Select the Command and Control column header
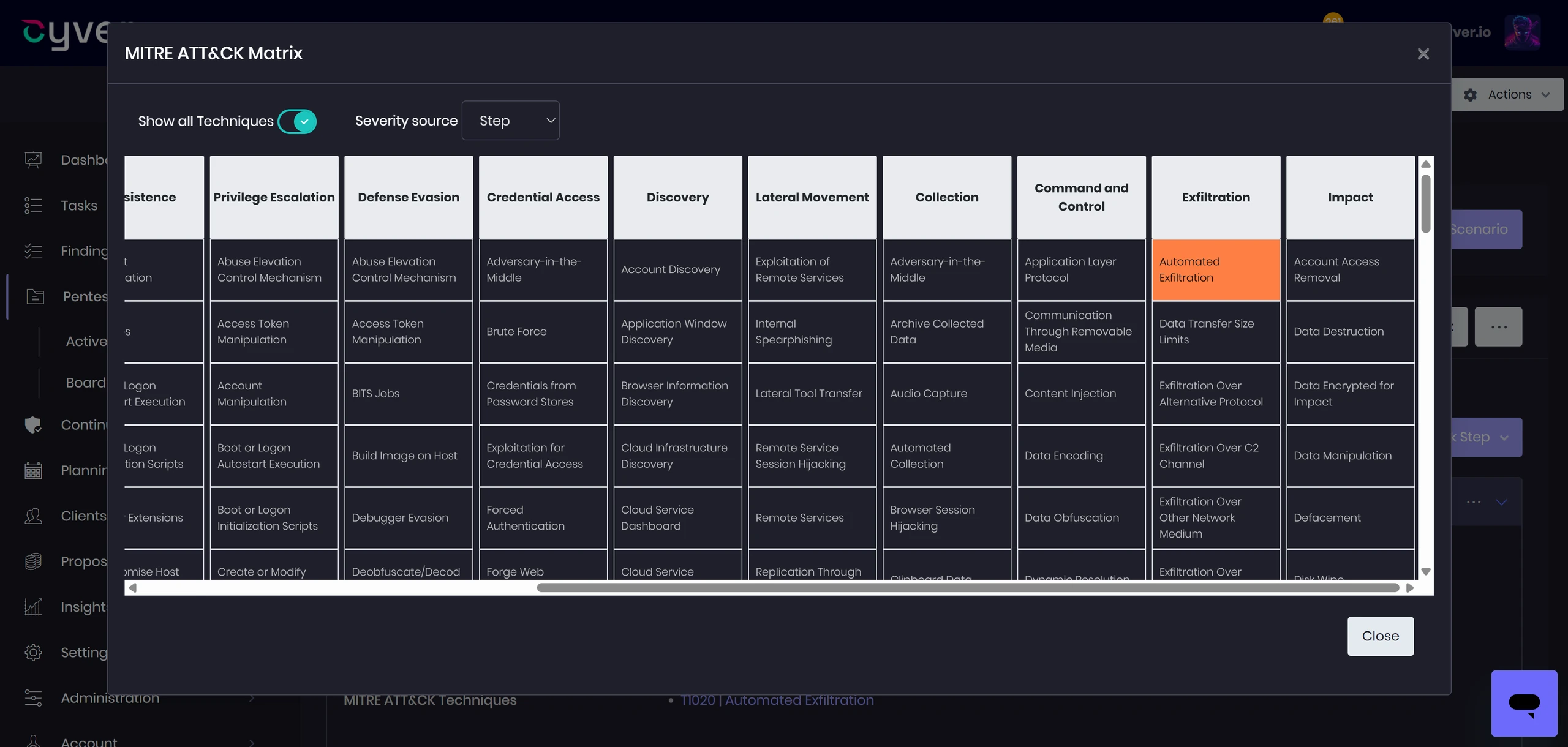Image resolution: width=1568 pixels, height=747 pixels. pyautogui.click(x=1081, y=197)
